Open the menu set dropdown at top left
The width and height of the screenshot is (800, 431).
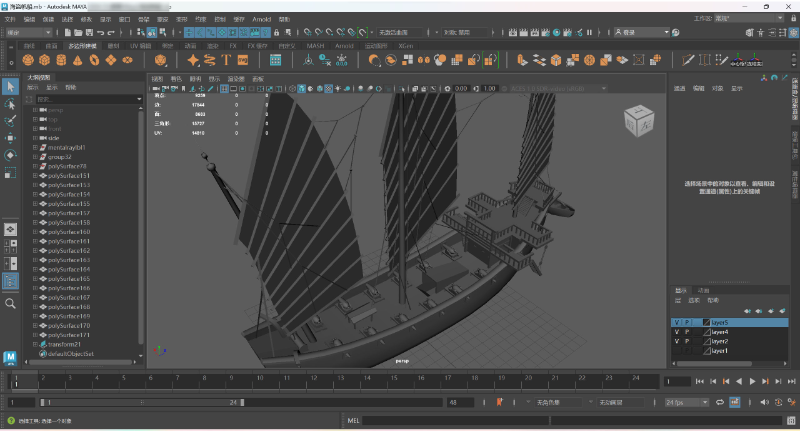pos(29,32)
